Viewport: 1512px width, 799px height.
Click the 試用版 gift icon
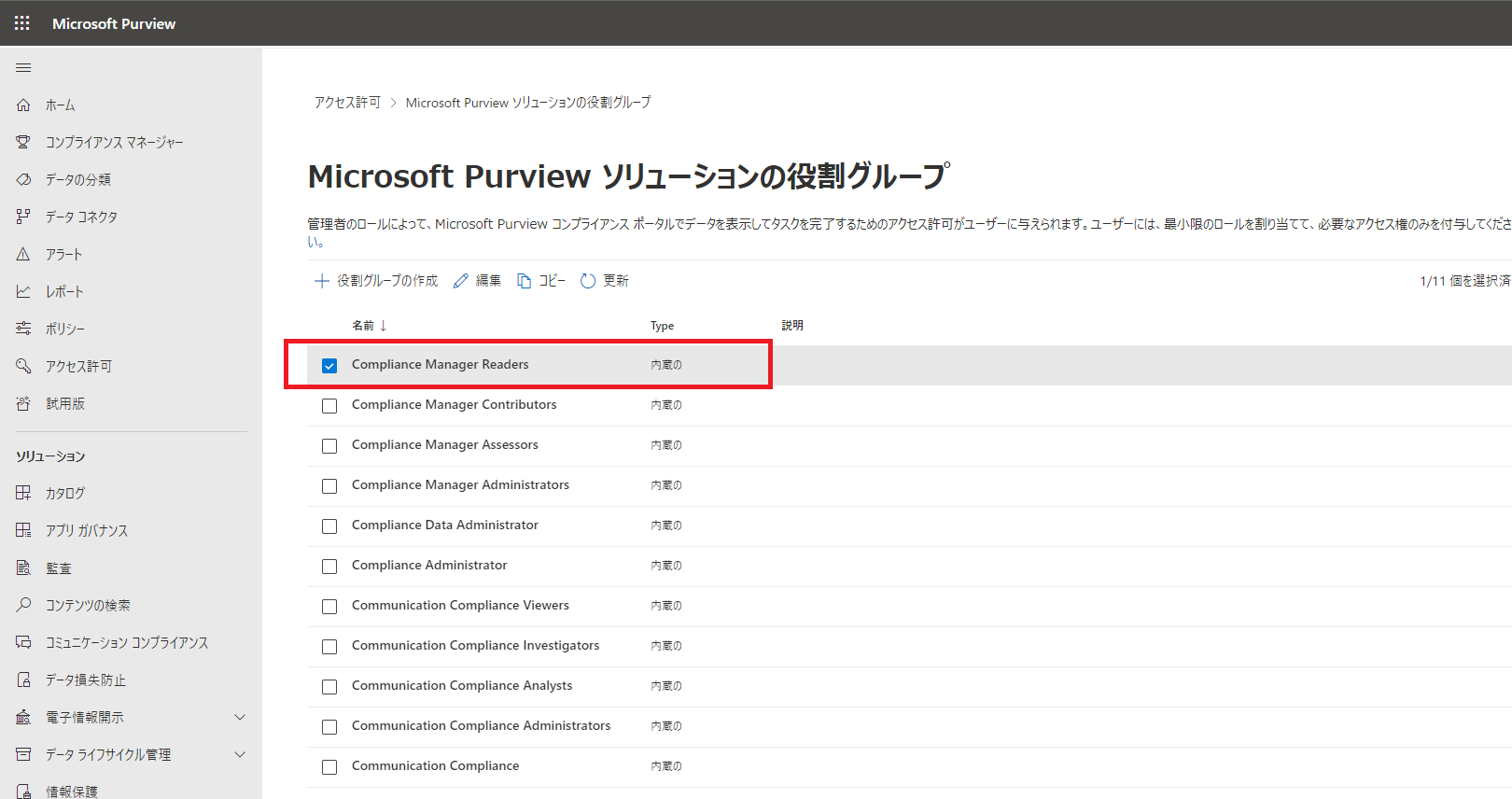click(x=23, y=403)
